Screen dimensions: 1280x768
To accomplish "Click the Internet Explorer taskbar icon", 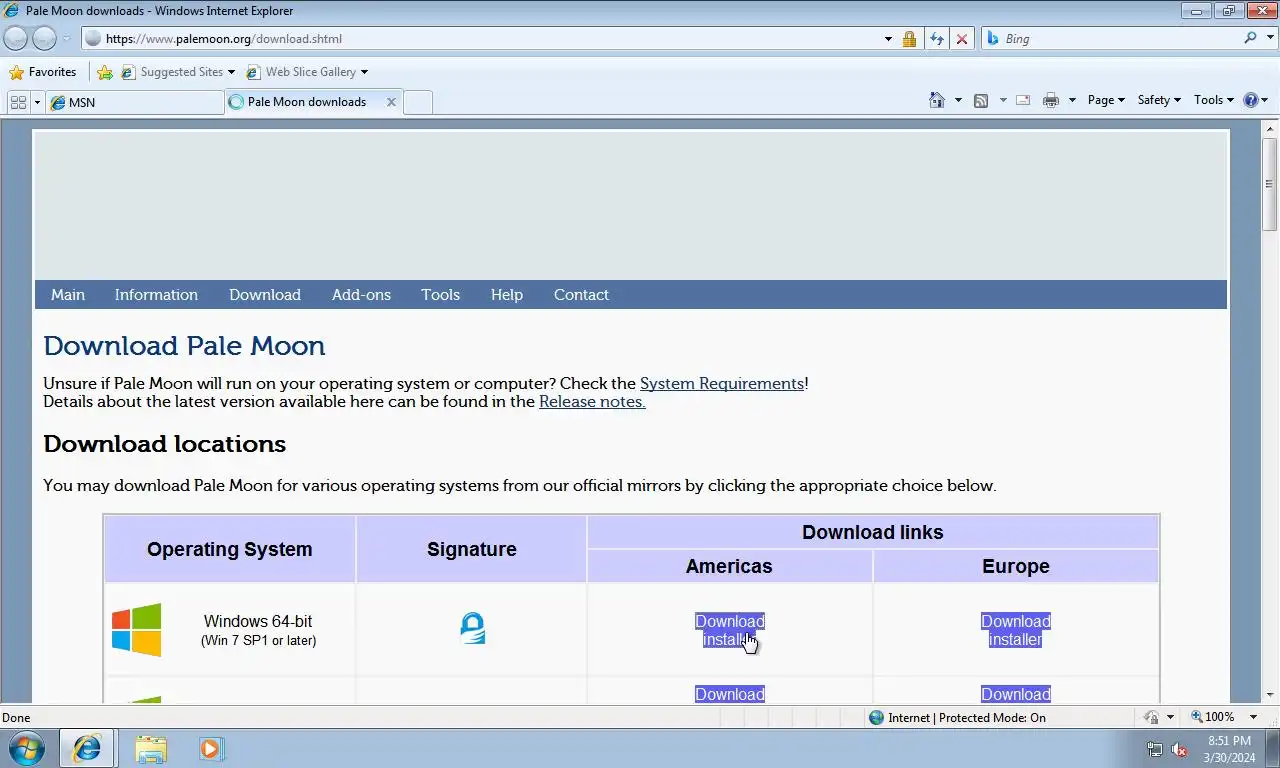I will [x=87, y=748].
